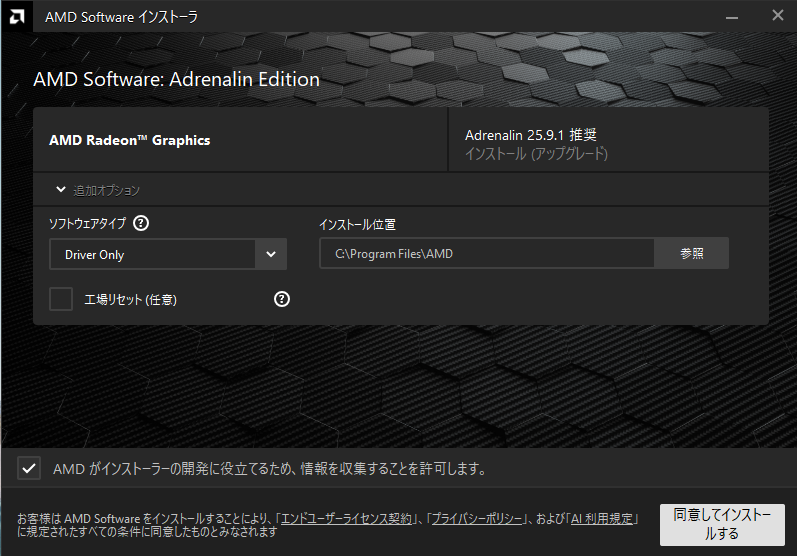Click the 参照 browse button
This screenshot has height=556, width=797.
pyautogui.click(x=691, y=254)
